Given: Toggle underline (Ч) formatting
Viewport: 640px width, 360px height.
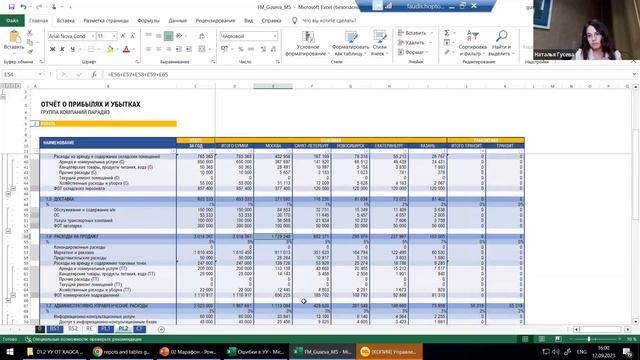Looking at the screenshot, I should click(x=72, y=49).
